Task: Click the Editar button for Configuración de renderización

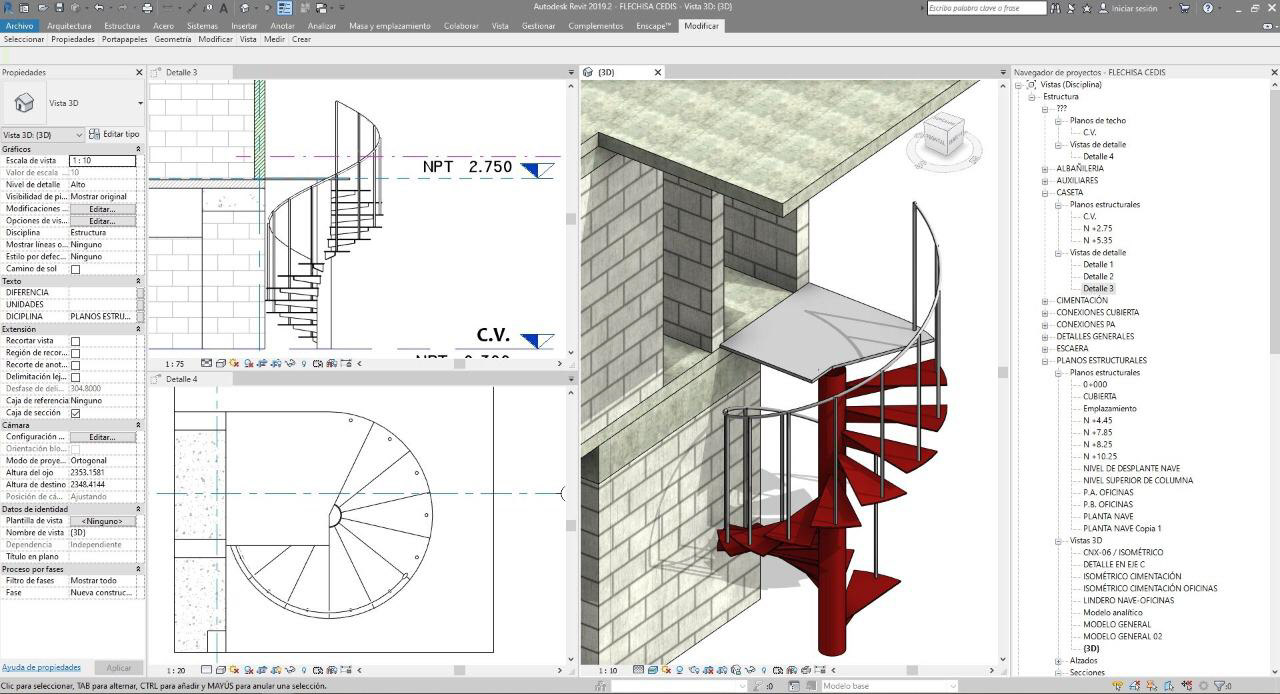Action: (102, 437)
